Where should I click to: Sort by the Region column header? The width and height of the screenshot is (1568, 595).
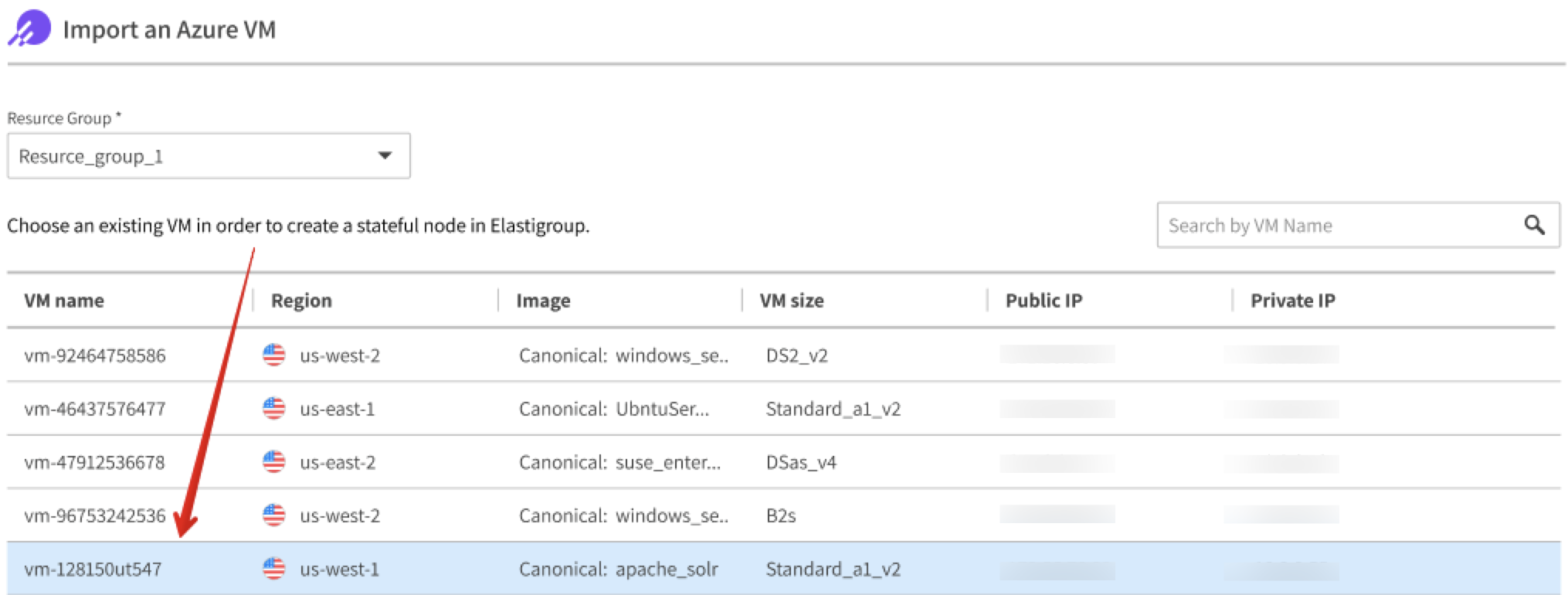301,301
